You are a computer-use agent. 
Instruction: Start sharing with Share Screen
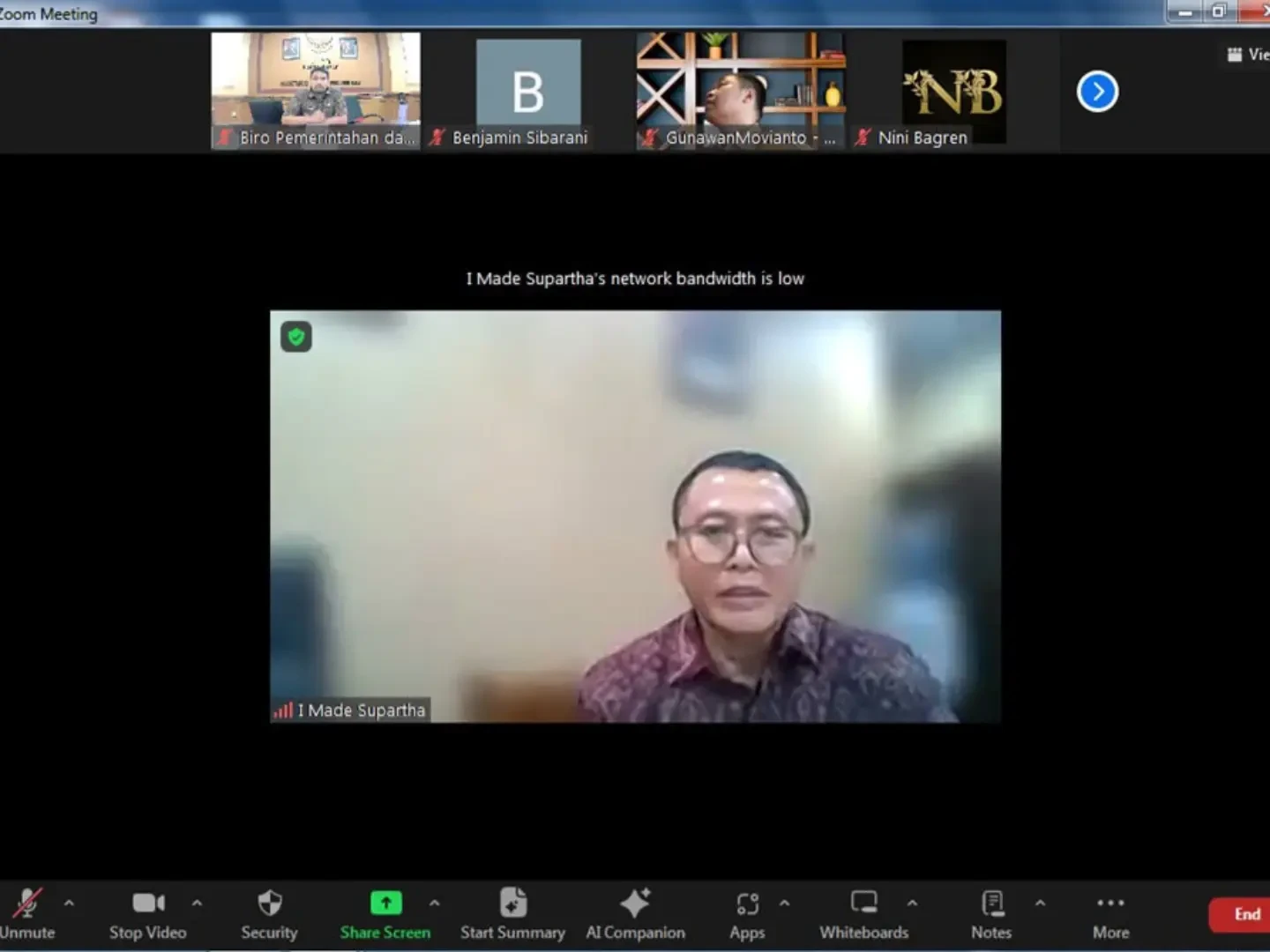tap(385, 913)
